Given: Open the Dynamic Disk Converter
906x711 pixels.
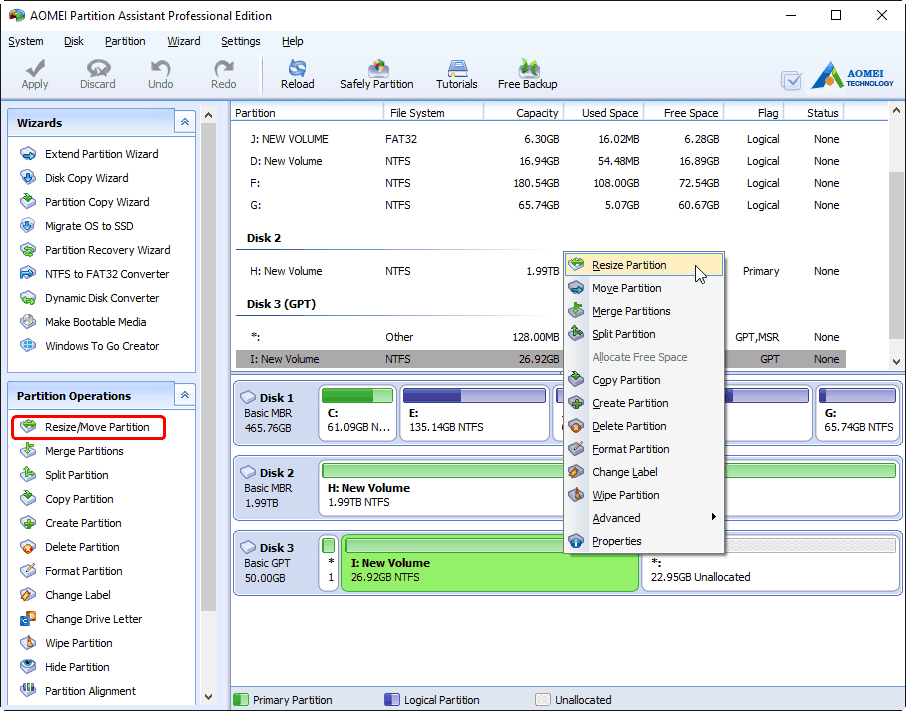Looking at the screenshot, I should [x=90, y=298].
